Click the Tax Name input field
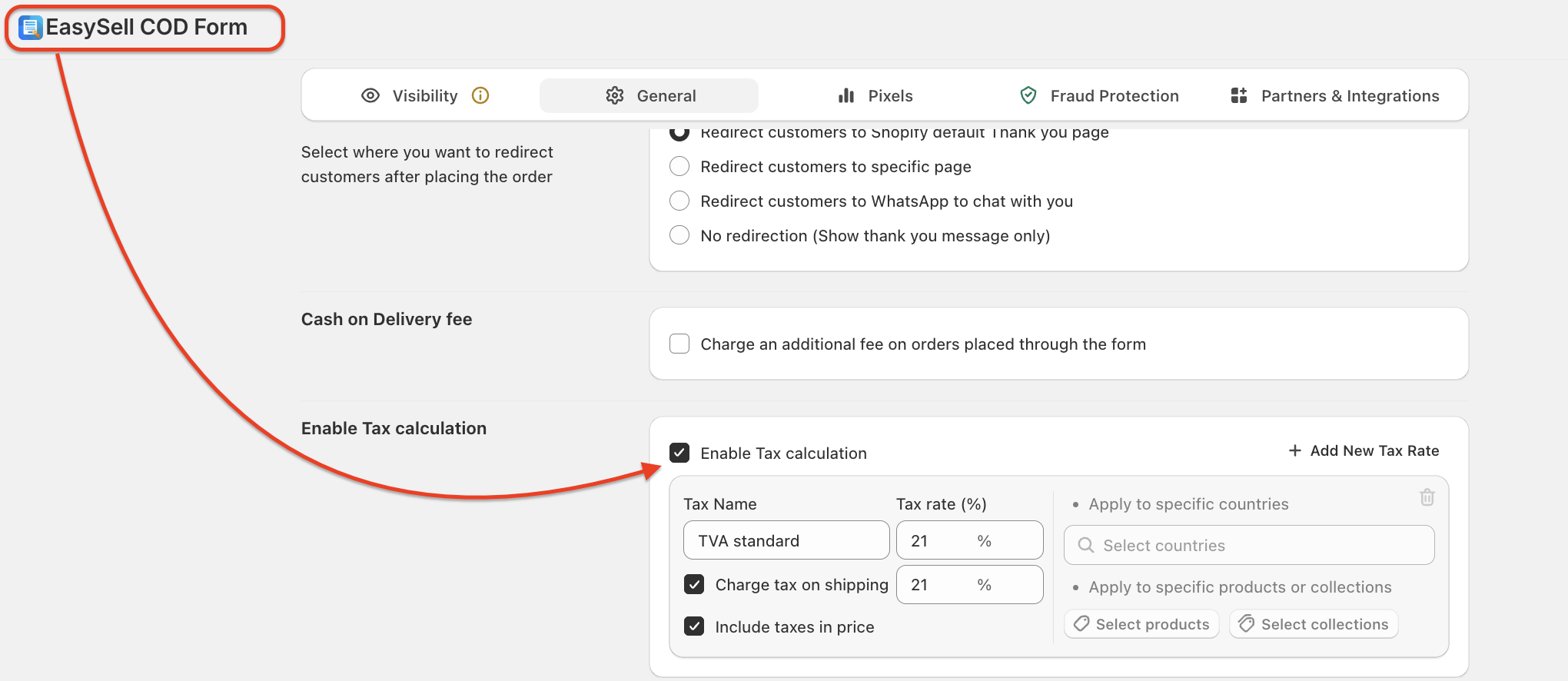 [786, 540]
